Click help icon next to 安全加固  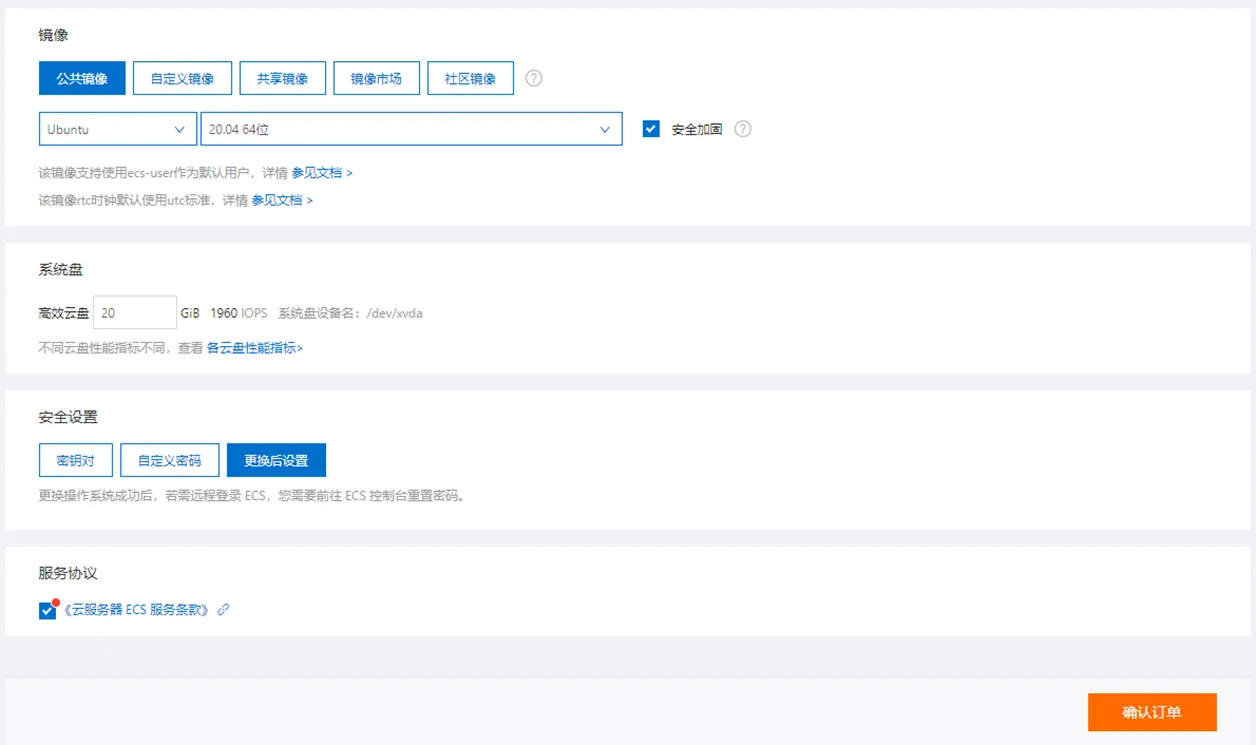pyautogui.click(x=743, y=129)
